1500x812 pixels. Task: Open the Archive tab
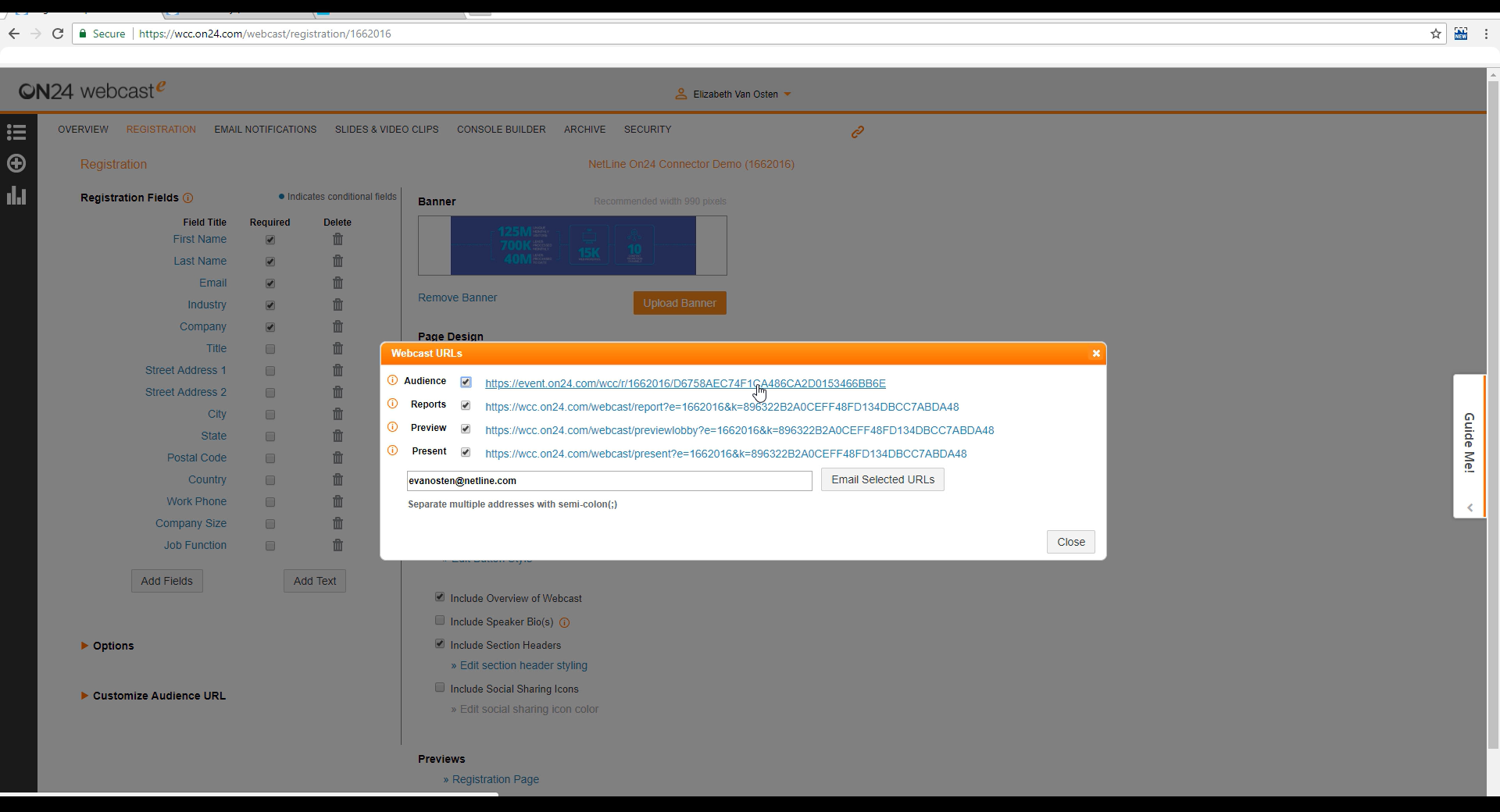585,130
